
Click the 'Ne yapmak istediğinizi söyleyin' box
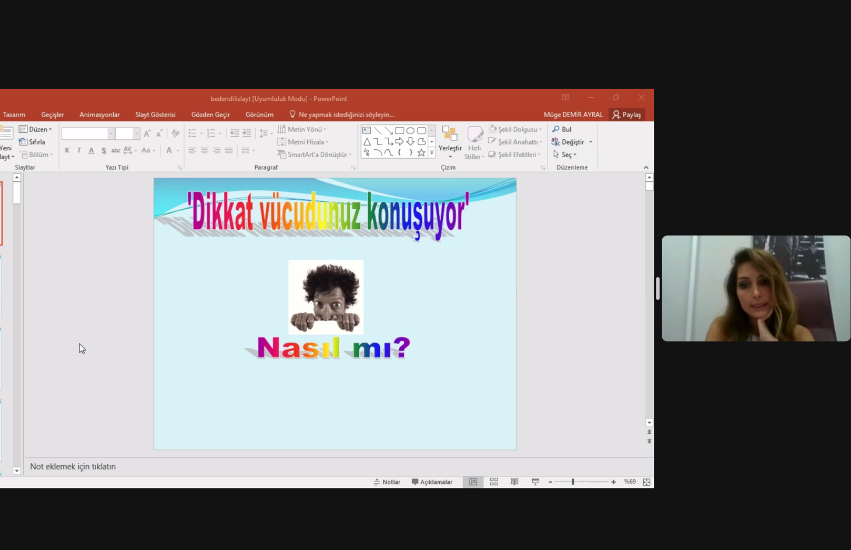341,115
